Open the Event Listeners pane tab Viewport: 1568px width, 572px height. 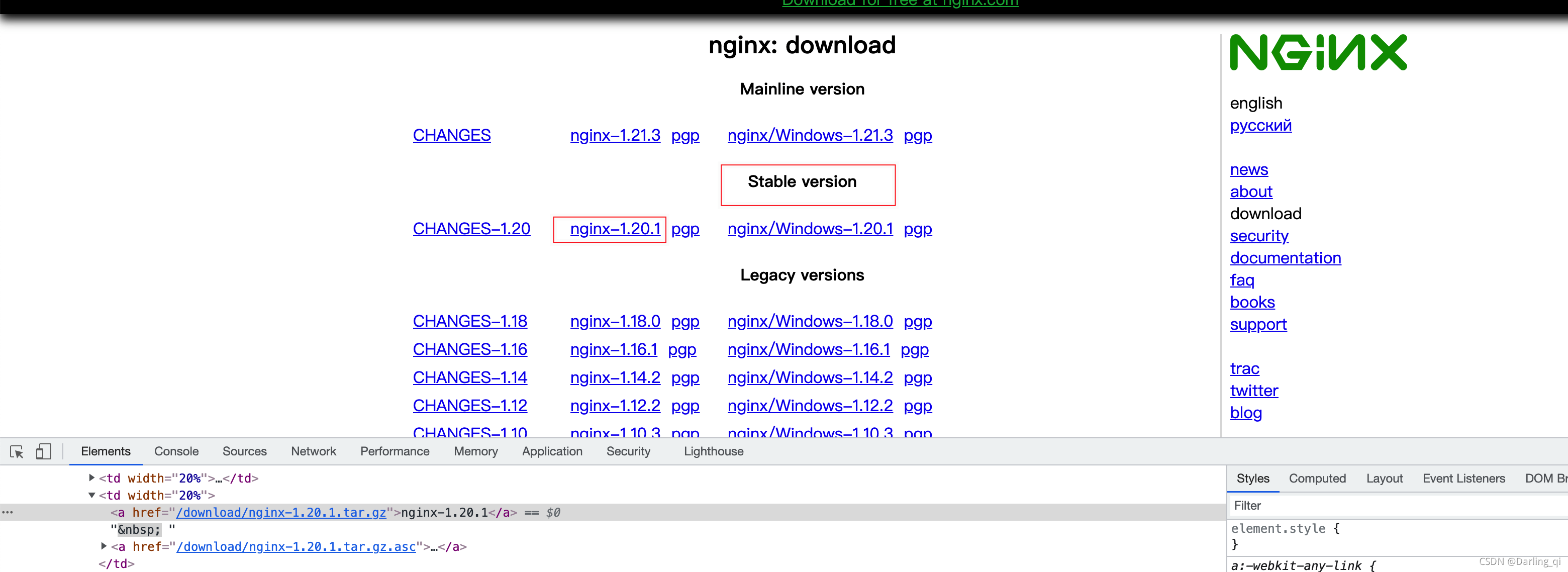(1463, 479)
